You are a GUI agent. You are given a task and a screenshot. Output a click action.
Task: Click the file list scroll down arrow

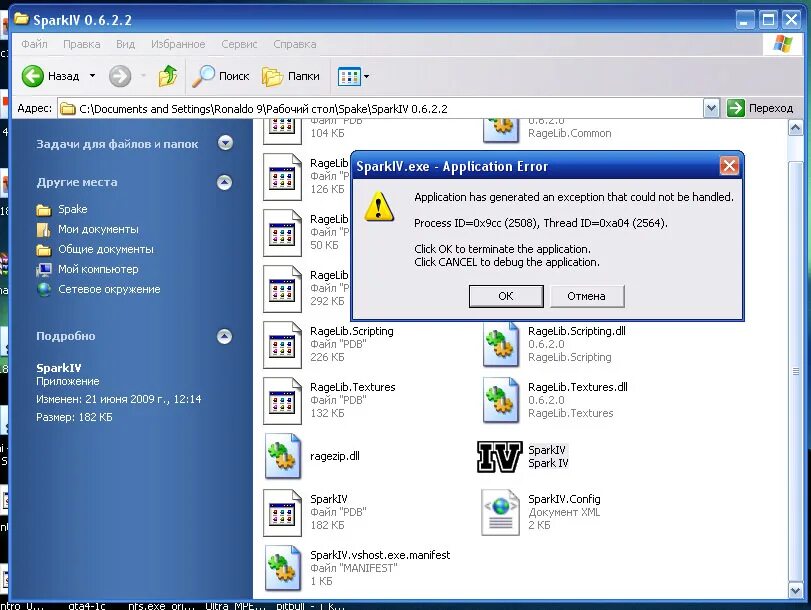[x=795, y=590]
